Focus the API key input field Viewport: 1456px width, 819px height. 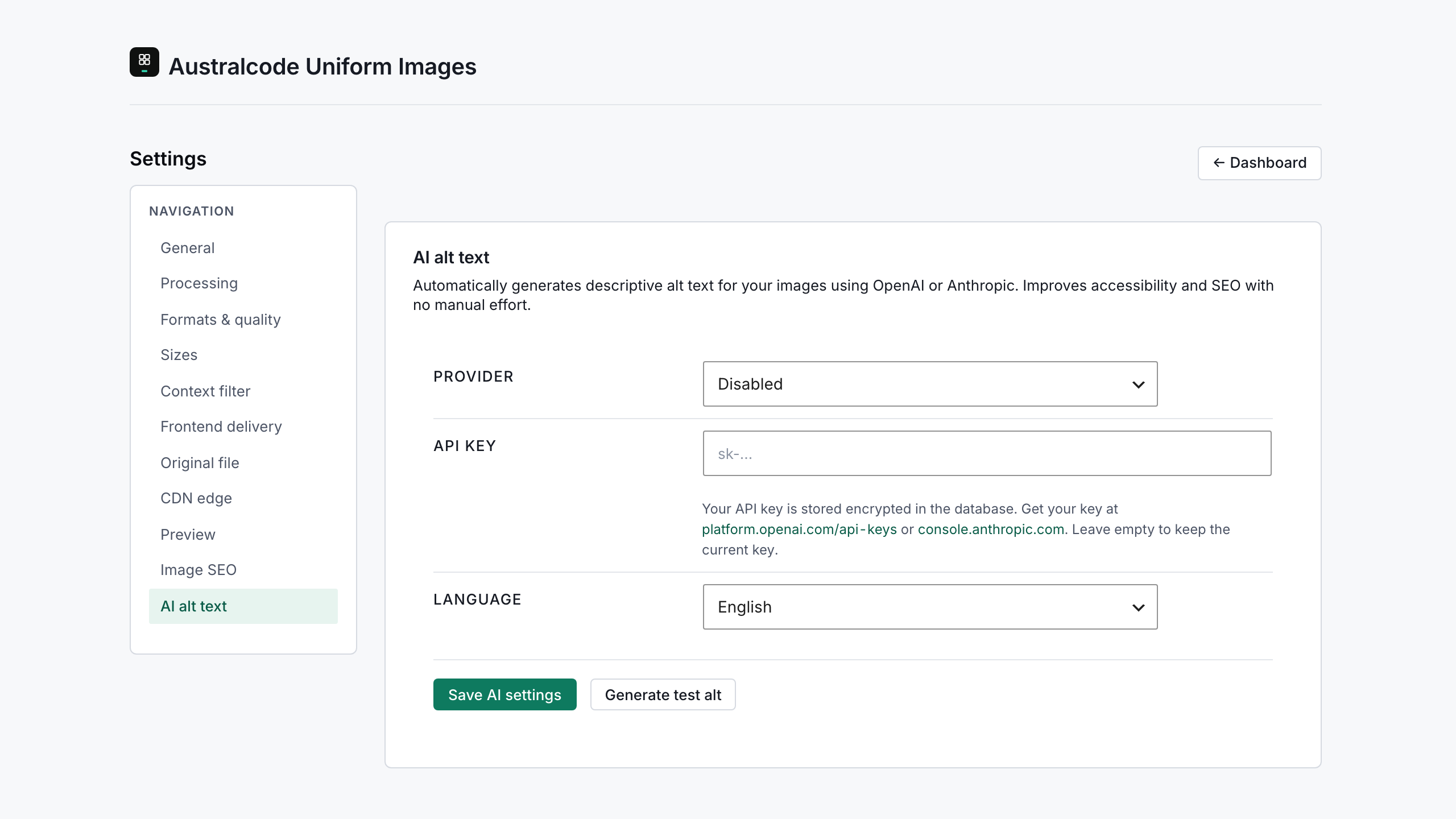coord(987,453)
